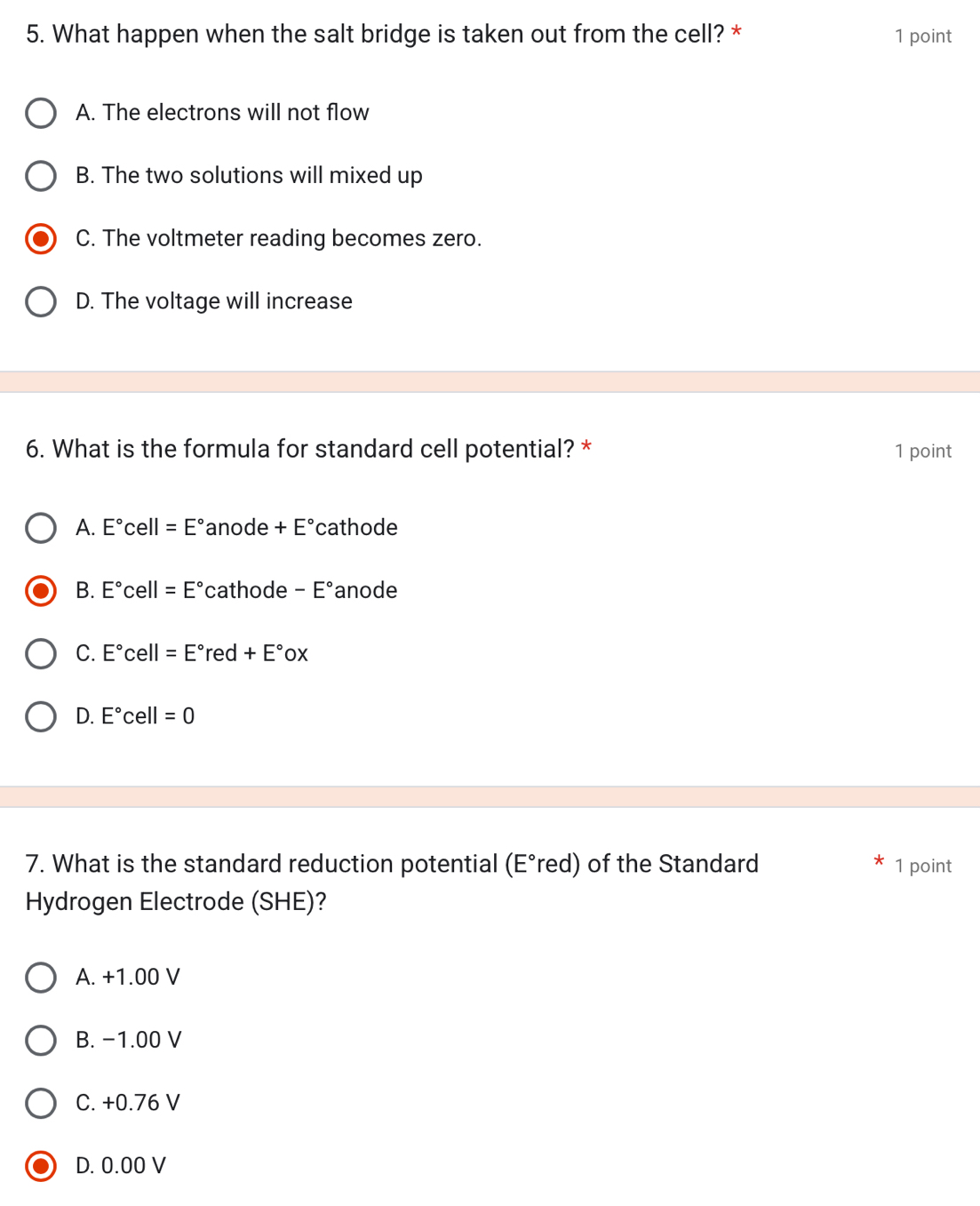Click the required asterisk on question 6
Screen dimensions: 980x1206
586,447
